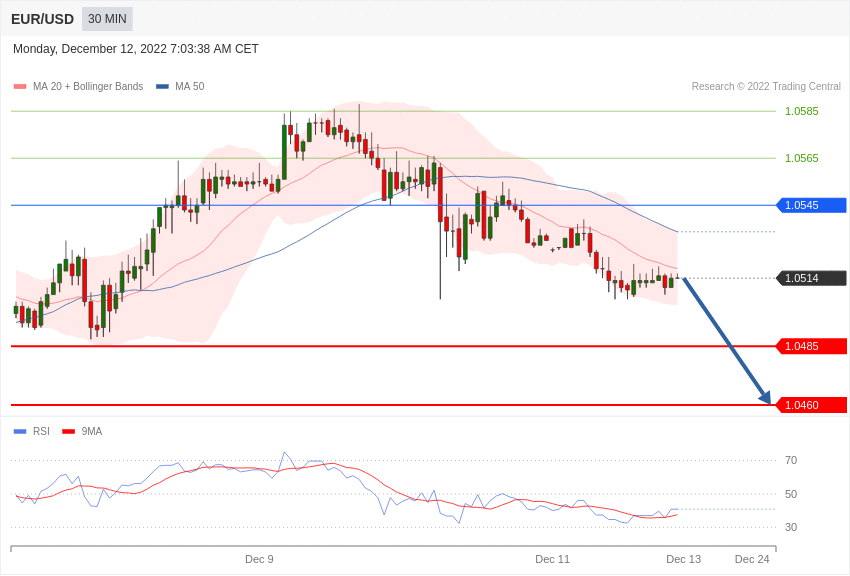Click the MA 20 + Bollinger Bands label
The image size is (850, 576).
click(x=88, y=87)
